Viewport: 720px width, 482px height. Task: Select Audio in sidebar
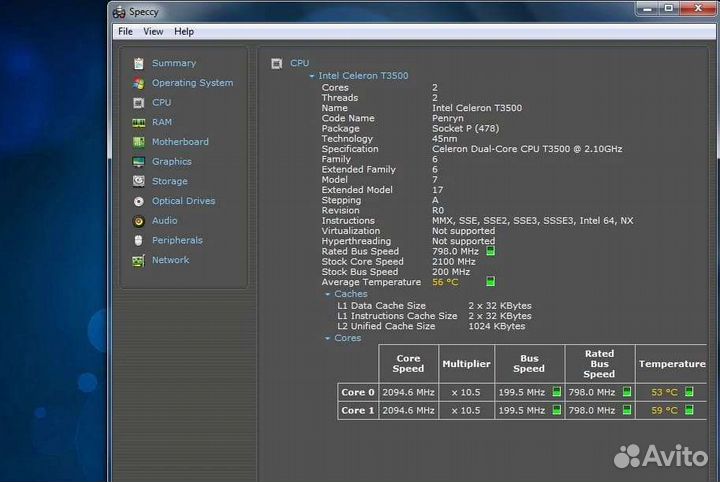click(x=164, y=221)
